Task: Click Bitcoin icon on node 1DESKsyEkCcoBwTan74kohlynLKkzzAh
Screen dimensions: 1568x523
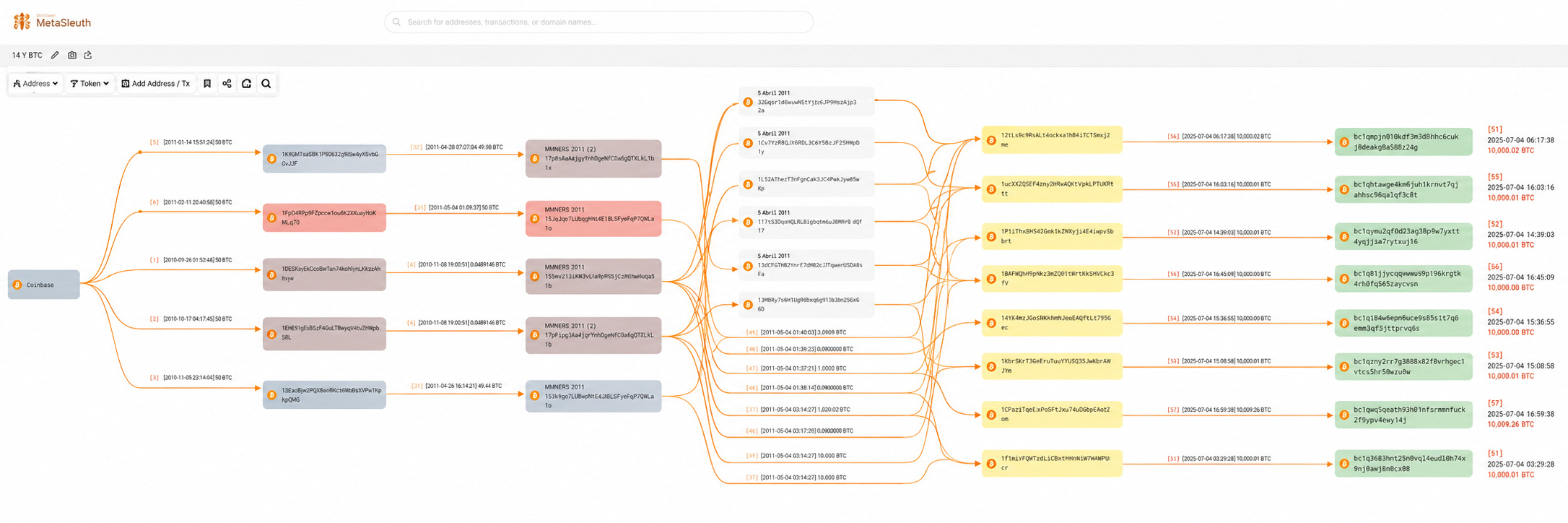Action: tap(272, 275)
